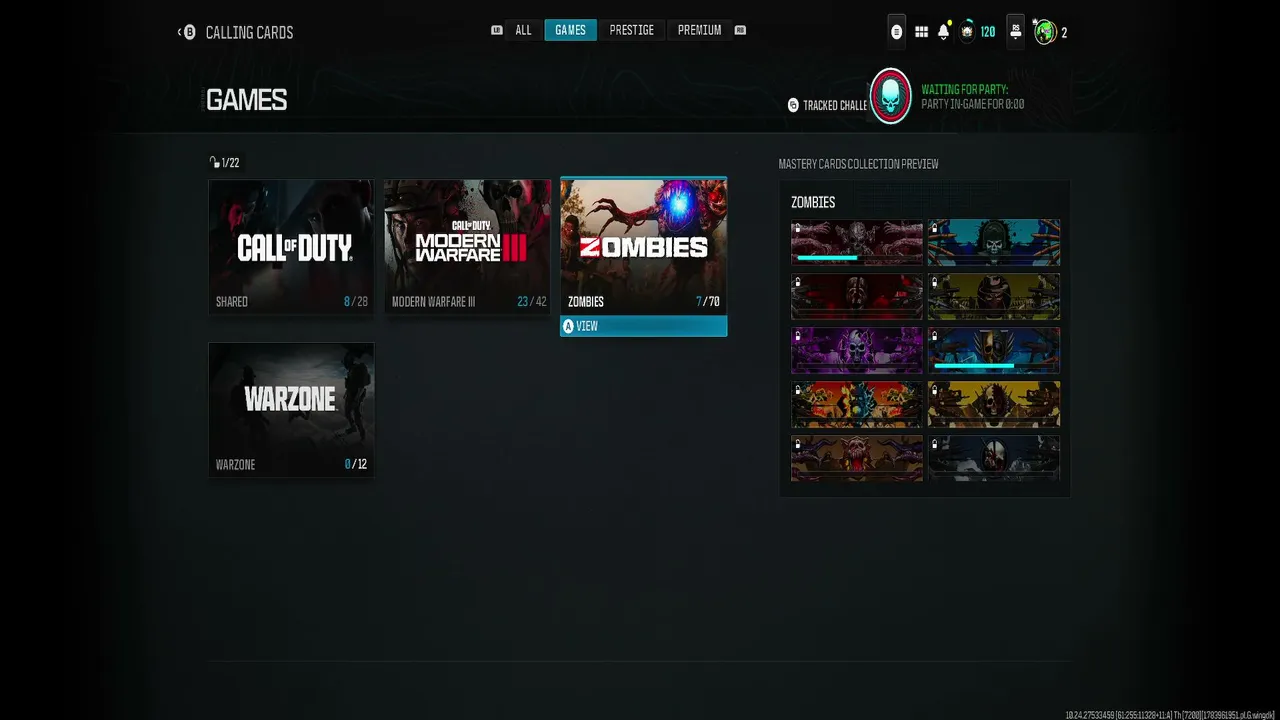Image resolution: width=1280 pixels, height=720 pixels.
Task: Select the bright yellow skull mastery card
Action: click(x=994, y=404)
